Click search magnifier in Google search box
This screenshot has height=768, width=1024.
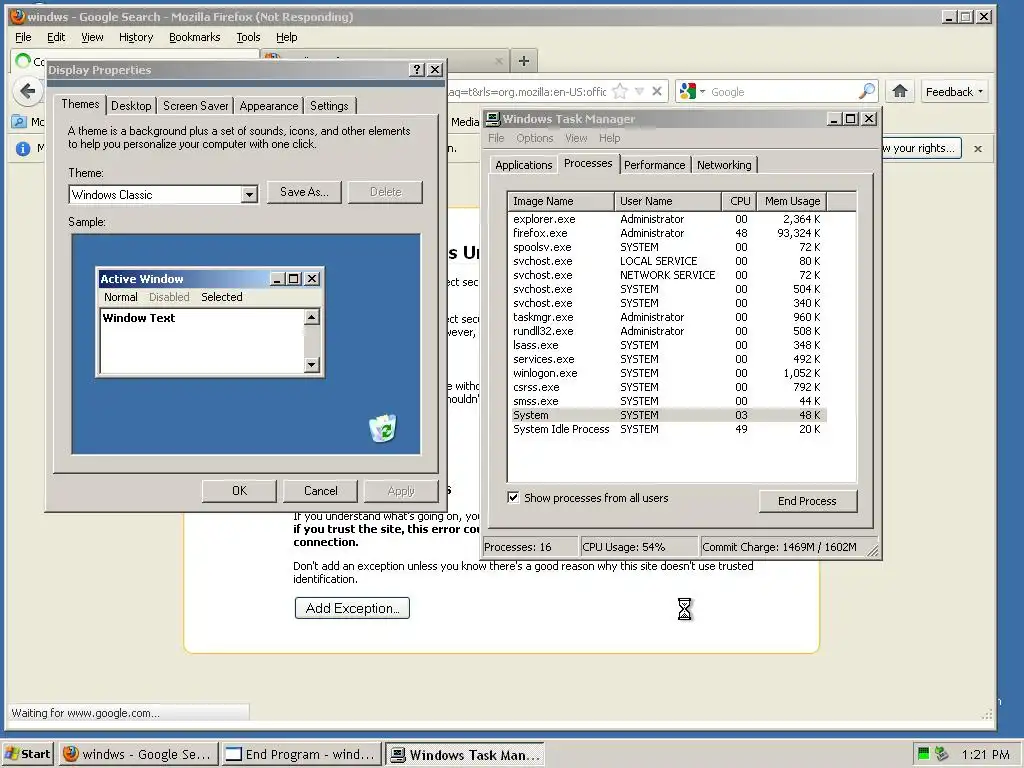(x=867, y=91)
